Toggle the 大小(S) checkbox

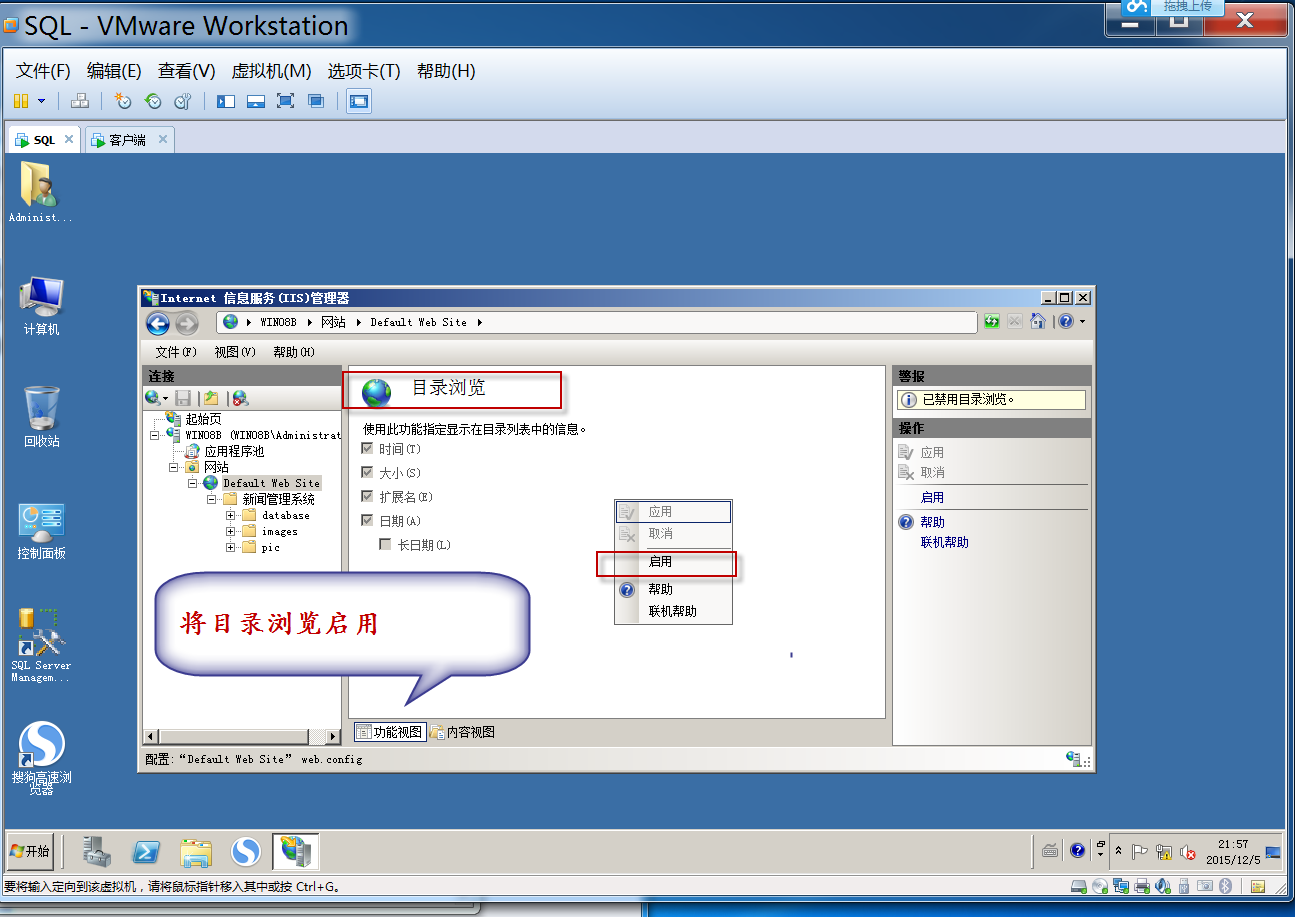tap(367, 472)
